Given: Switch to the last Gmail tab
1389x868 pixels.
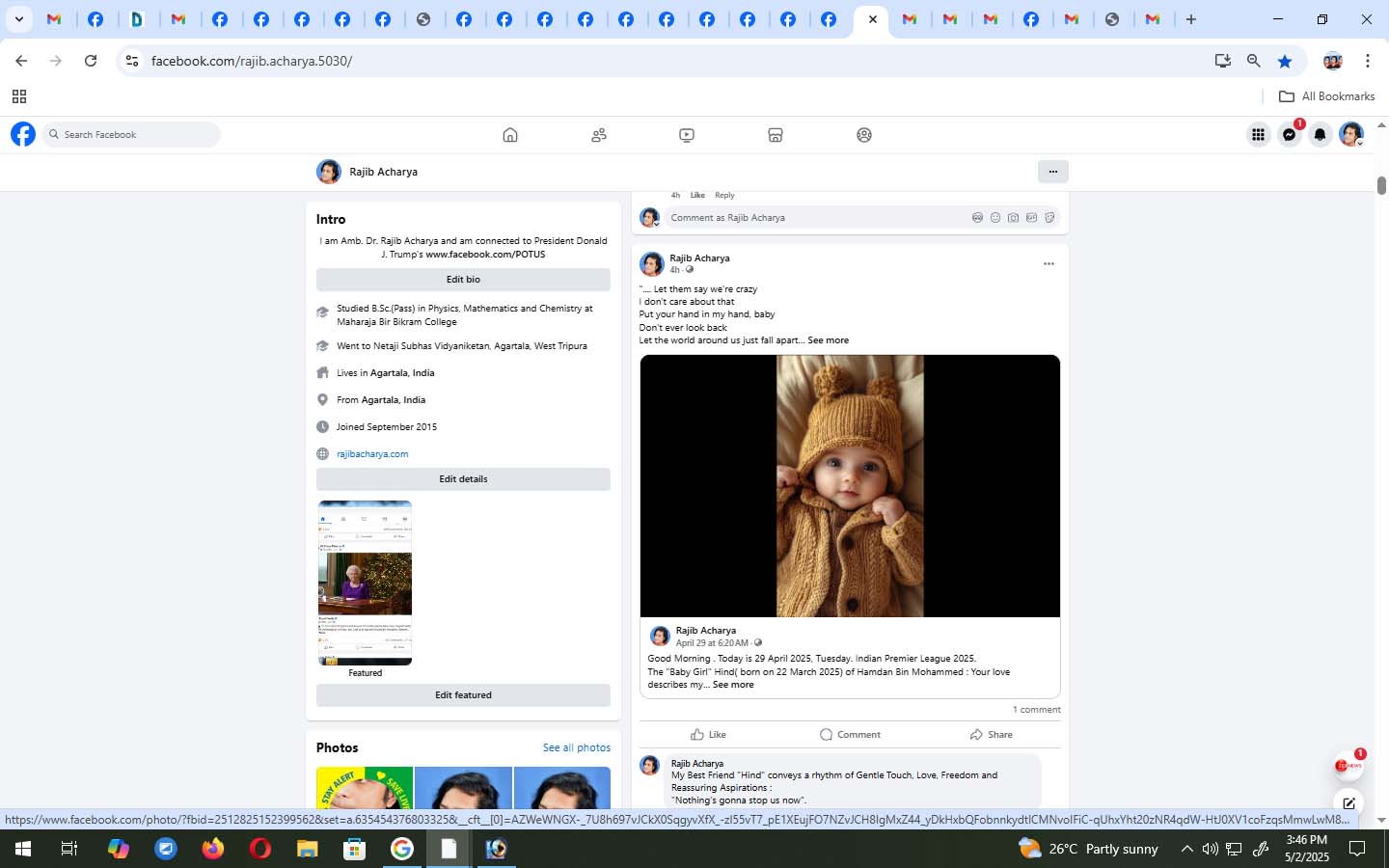Looking at the screenshot, I should [x=1153, y=19].
